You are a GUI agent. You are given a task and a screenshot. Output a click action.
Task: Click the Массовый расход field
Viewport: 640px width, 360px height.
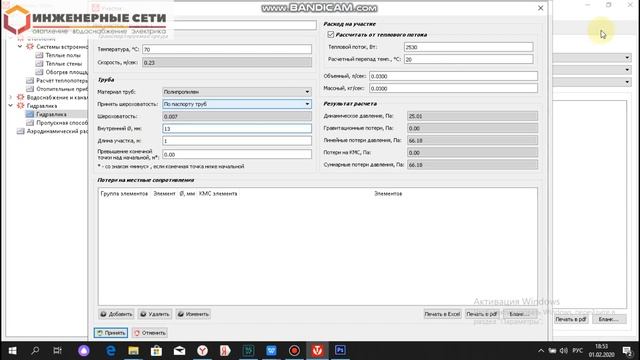tap(453, 88)
